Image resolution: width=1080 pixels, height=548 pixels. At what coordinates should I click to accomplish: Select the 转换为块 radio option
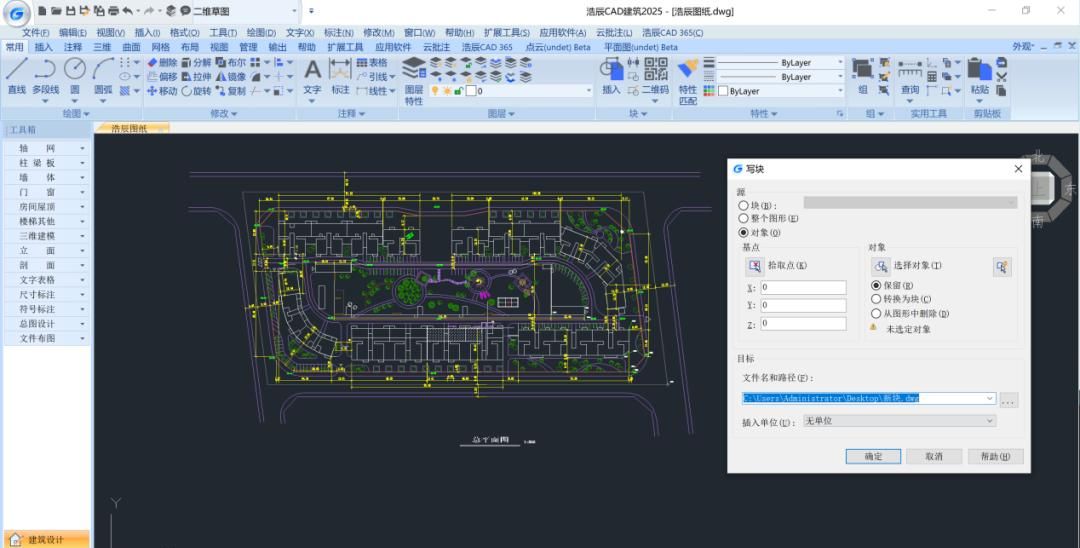877,299
